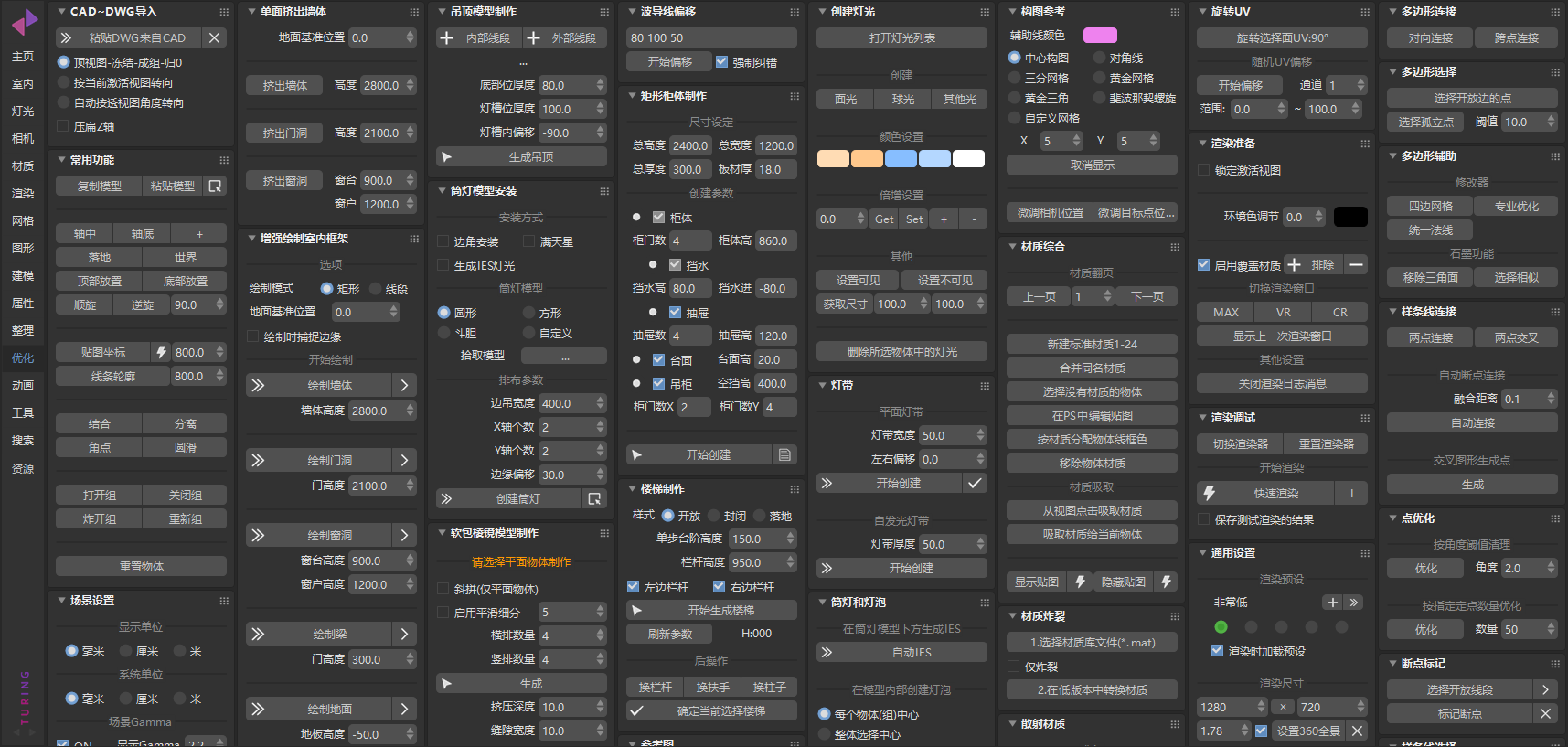
Task: Click the X icon beside 粘贴DWG来自CAD
Action: point(214,37)
